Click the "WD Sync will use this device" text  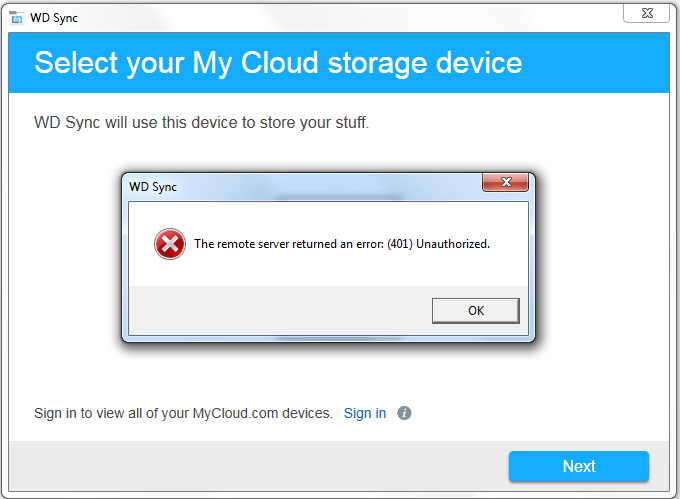(201, 123)
